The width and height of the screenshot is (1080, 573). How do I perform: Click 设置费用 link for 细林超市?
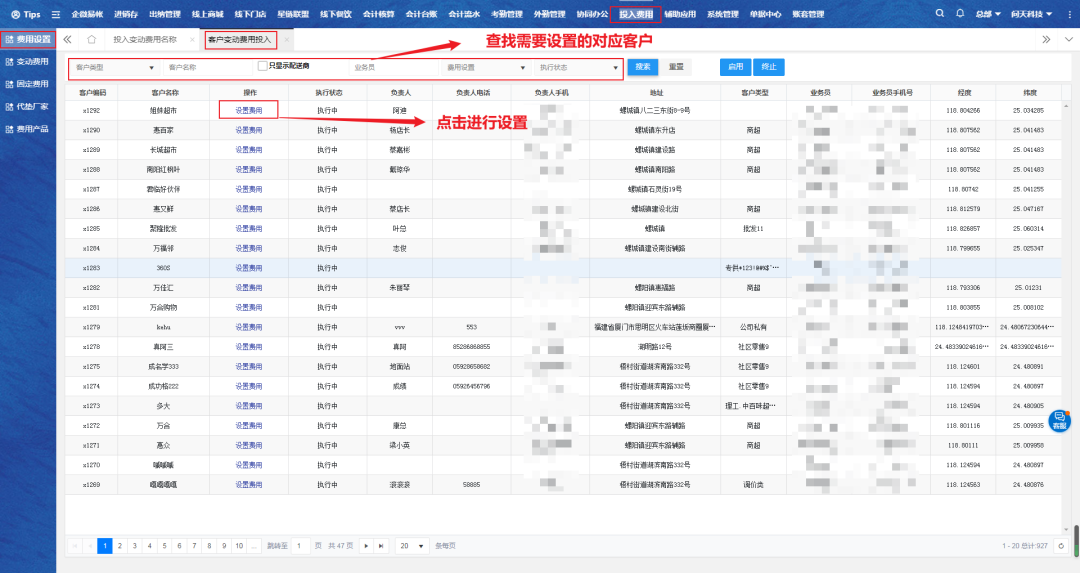(x=248, y=110)
